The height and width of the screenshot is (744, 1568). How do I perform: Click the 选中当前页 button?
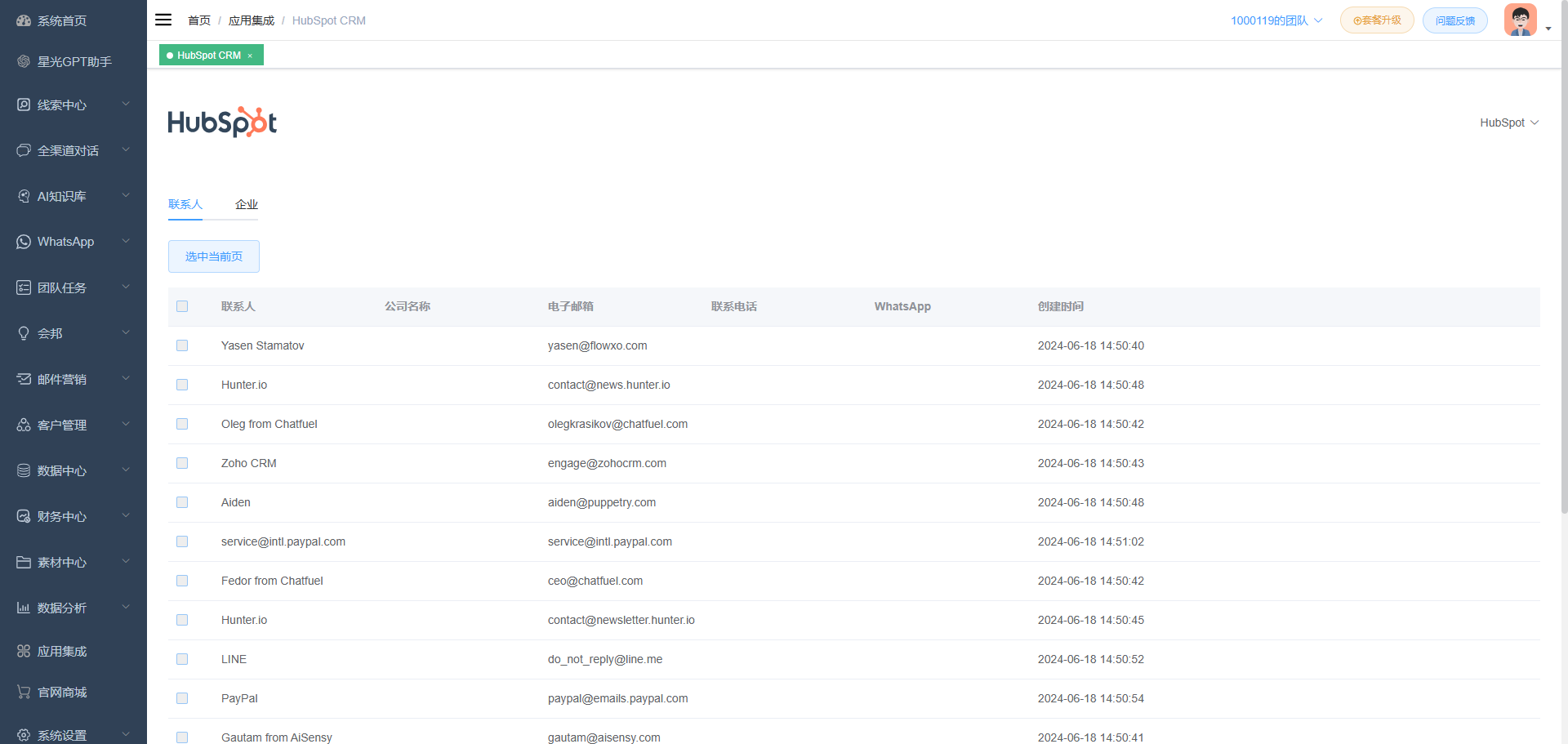pos(214,256)
